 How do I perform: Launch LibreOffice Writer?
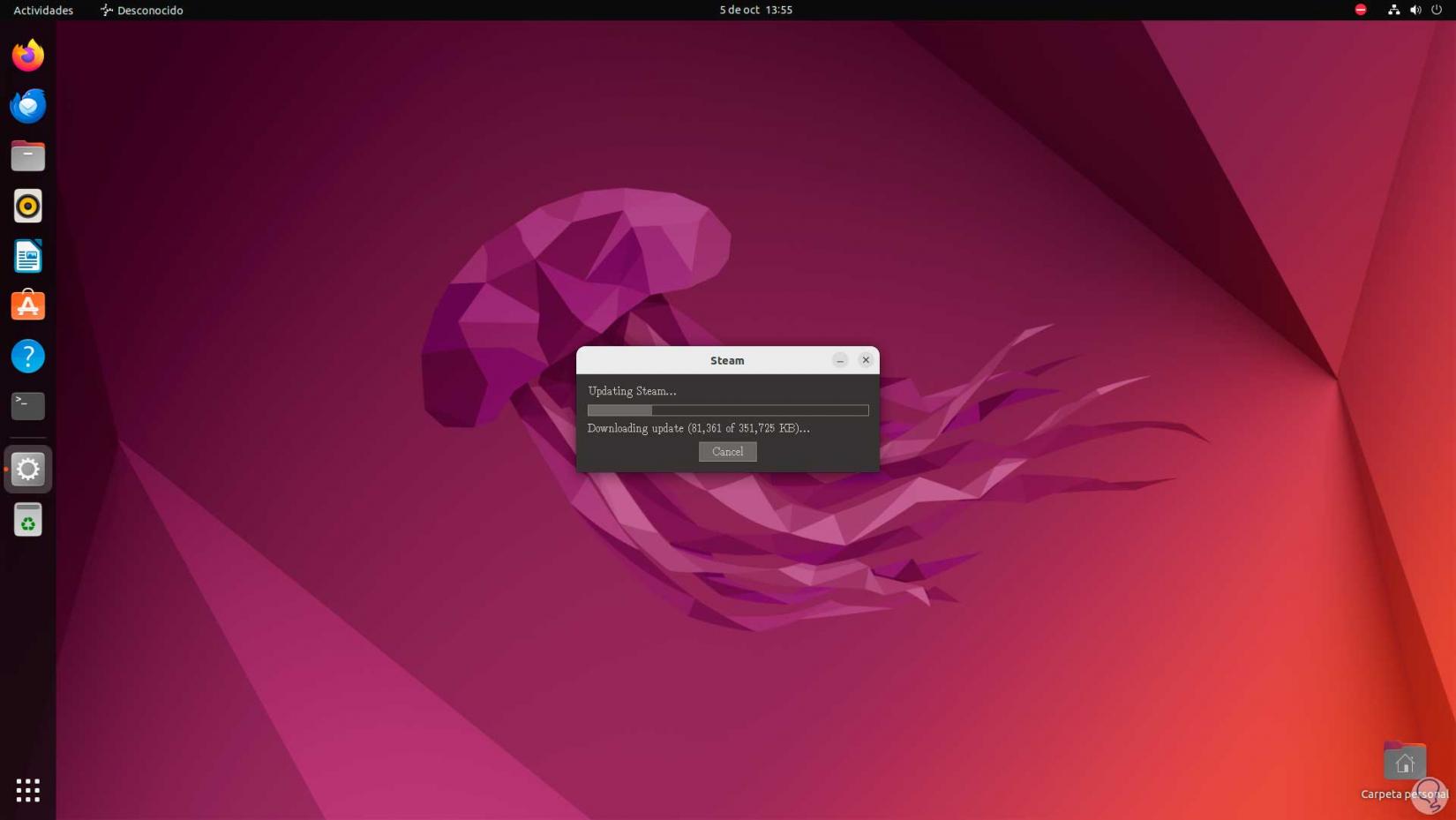coord(28,257)
